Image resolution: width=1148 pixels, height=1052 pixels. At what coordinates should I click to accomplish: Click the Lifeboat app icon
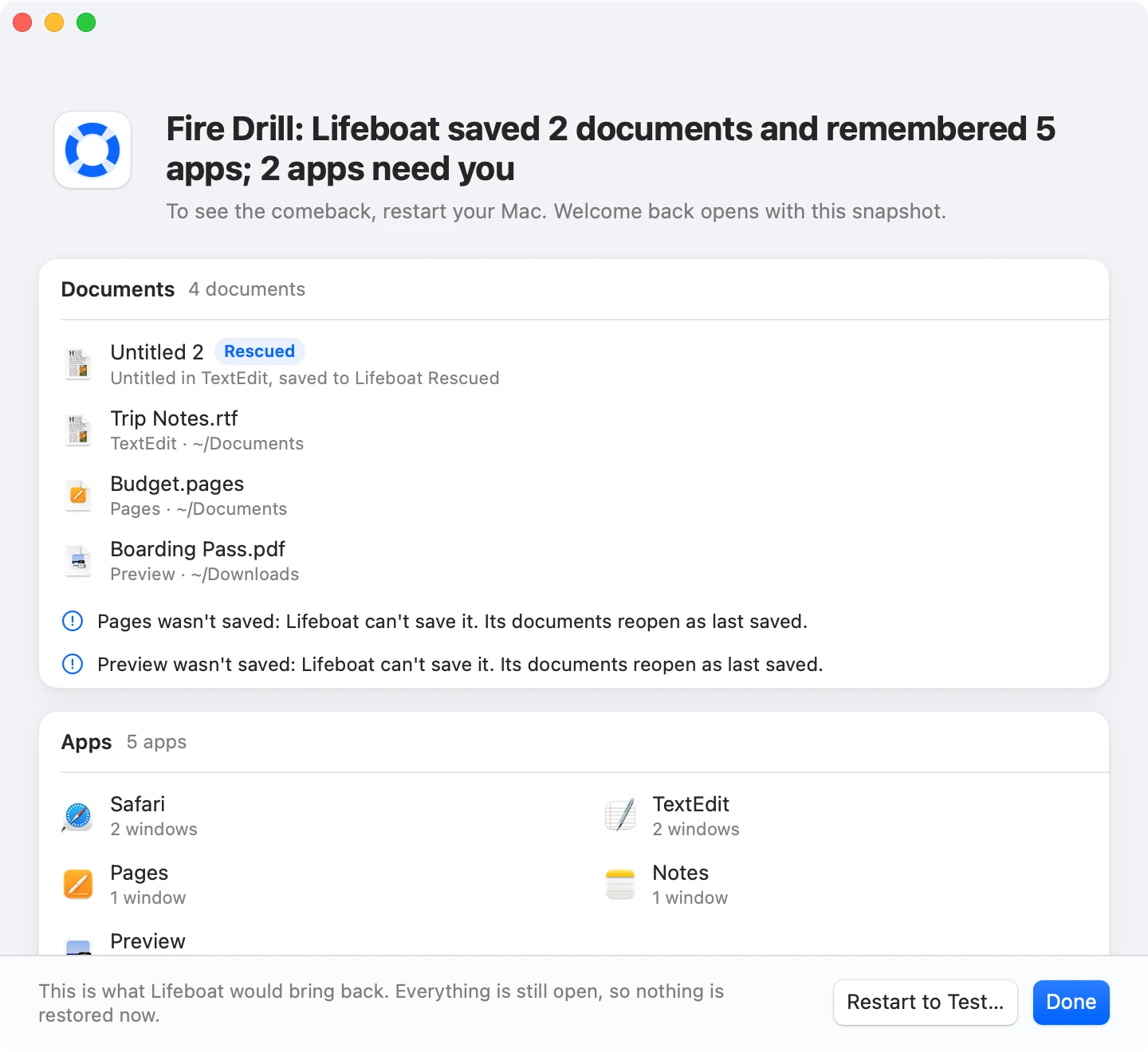[92, 150]
